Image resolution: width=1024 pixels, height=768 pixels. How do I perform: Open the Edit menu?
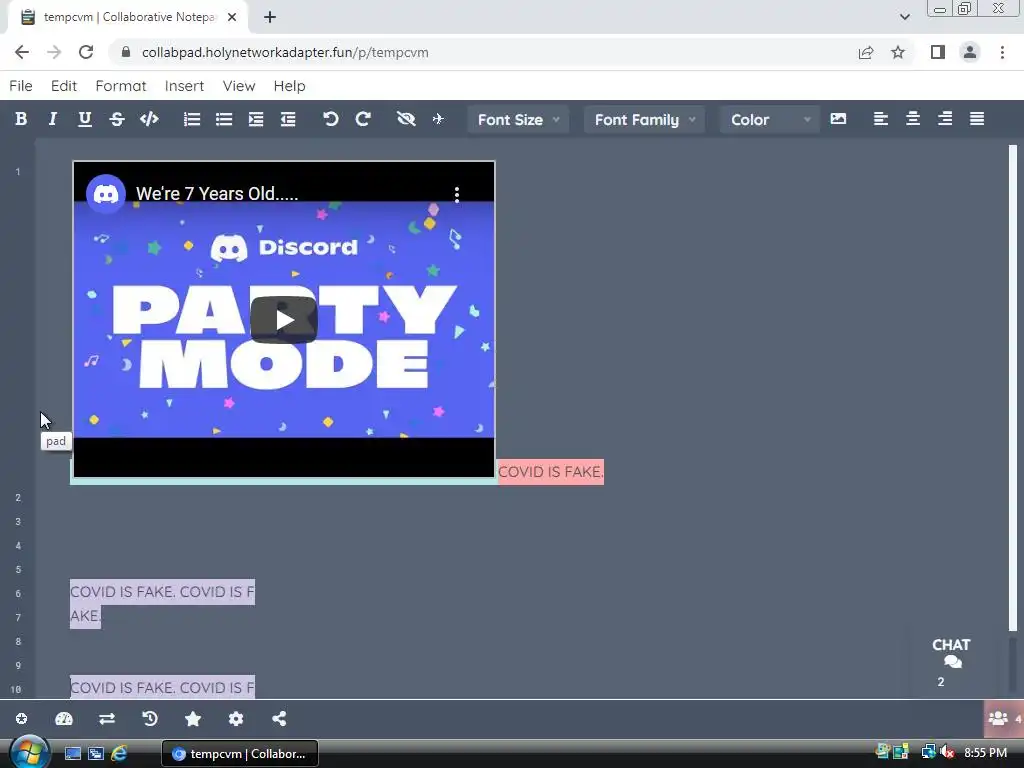point(63,86)
